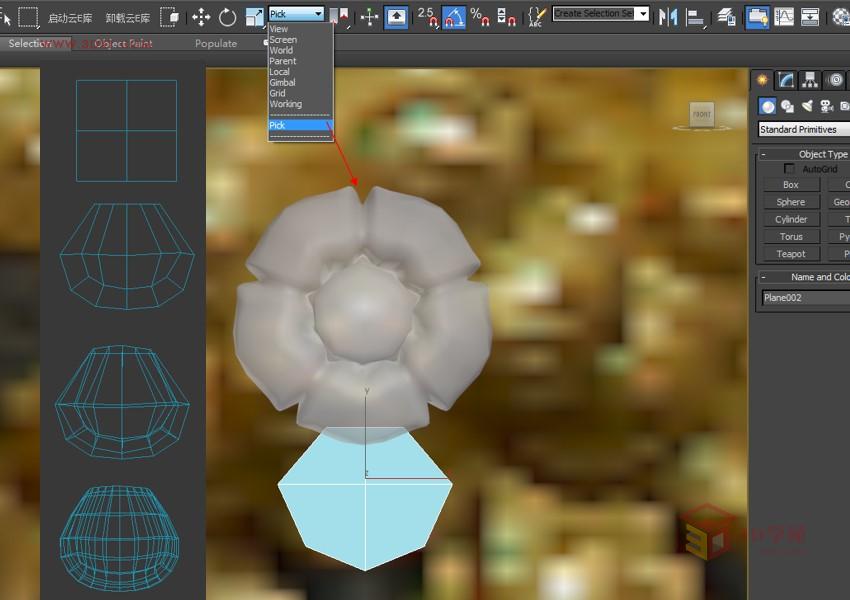Open the Align tool

[694, 15]
